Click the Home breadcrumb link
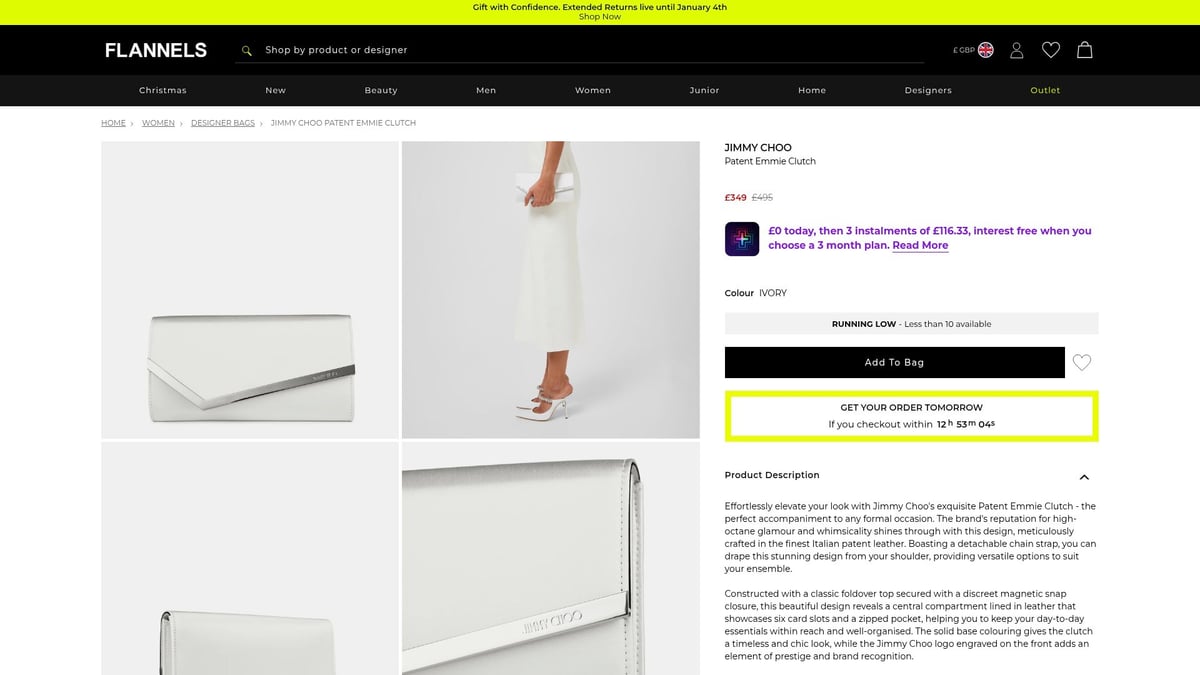1200x675 pixels. pyautogui.click(x=113, y=123)
